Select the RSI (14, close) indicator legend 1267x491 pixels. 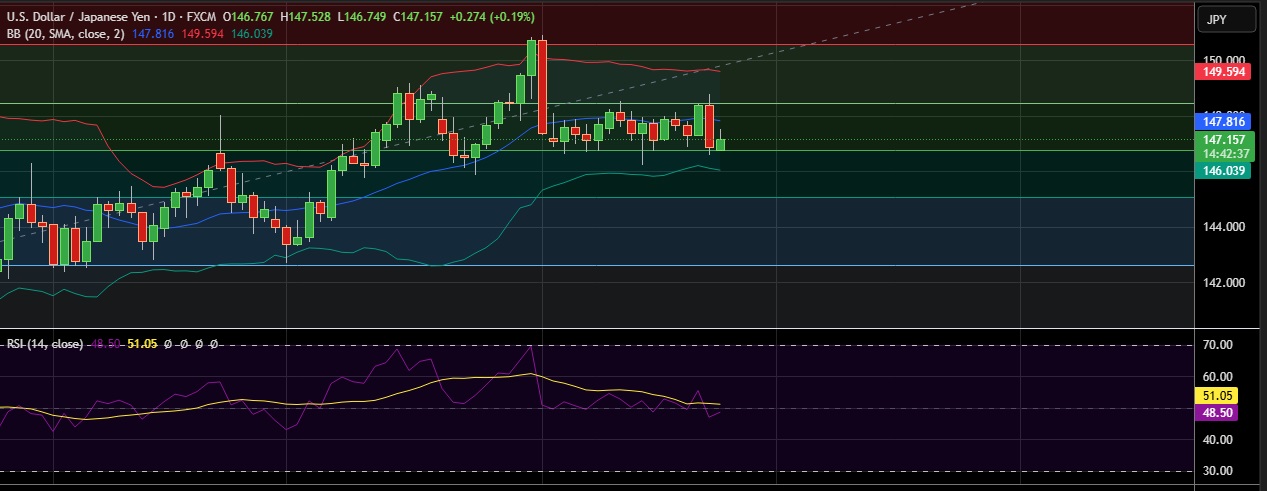pos(45,343)
